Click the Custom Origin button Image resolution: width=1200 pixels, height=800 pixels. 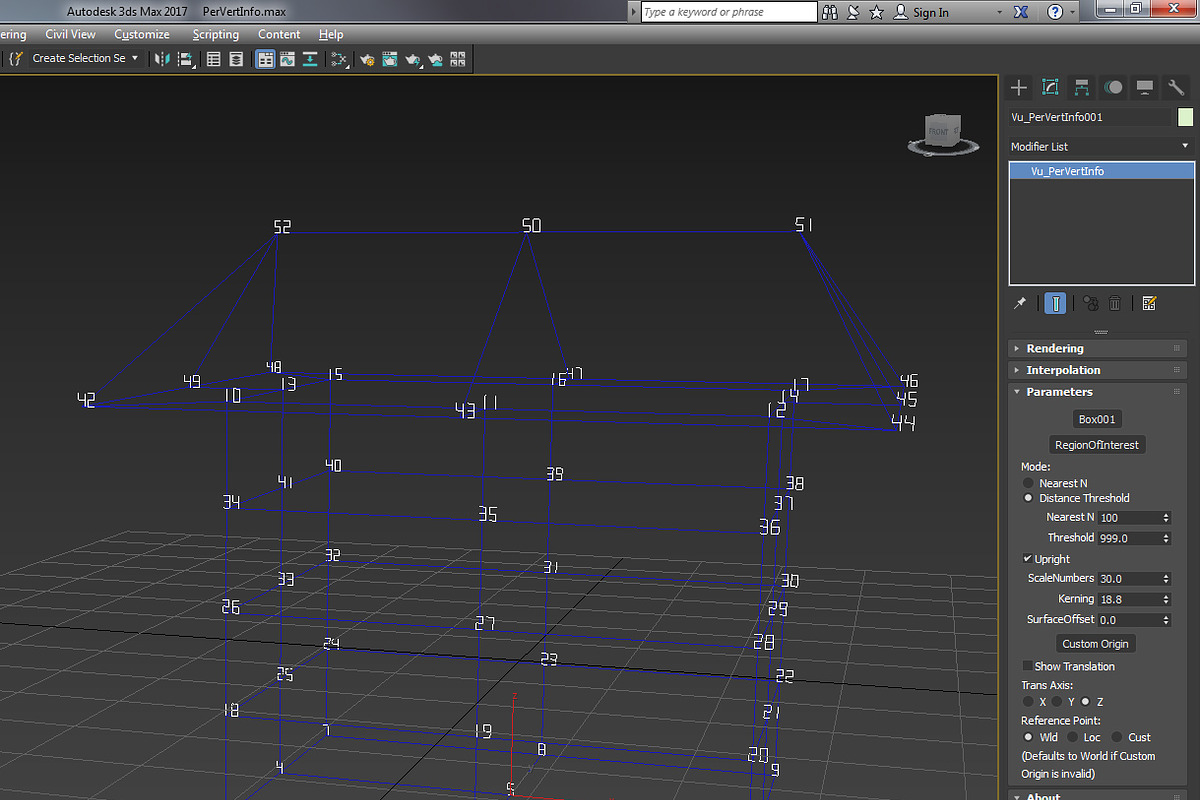pos(1096,644)
